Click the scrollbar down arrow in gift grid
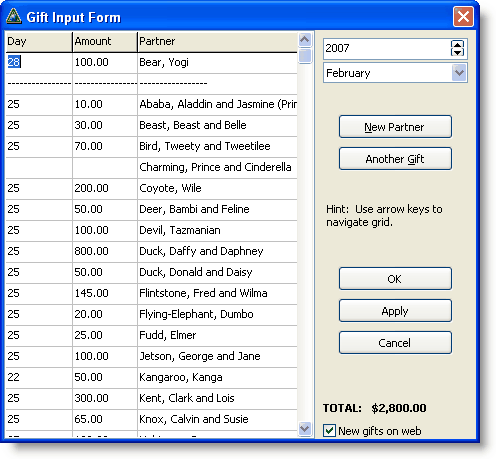Viewport: 496px width, 459px height. 305,428
